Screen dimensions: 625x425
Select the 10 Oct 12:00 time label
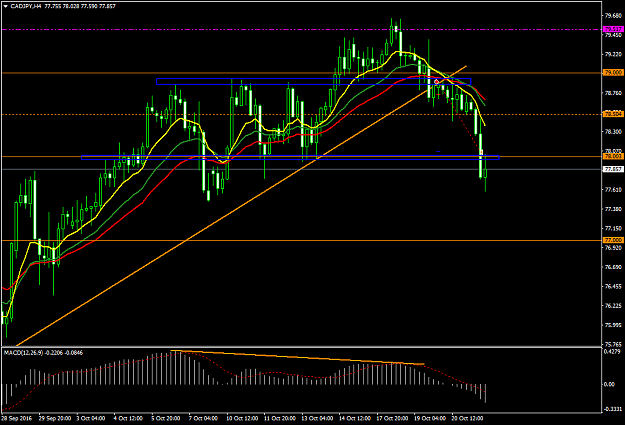[x=242, y=418]
